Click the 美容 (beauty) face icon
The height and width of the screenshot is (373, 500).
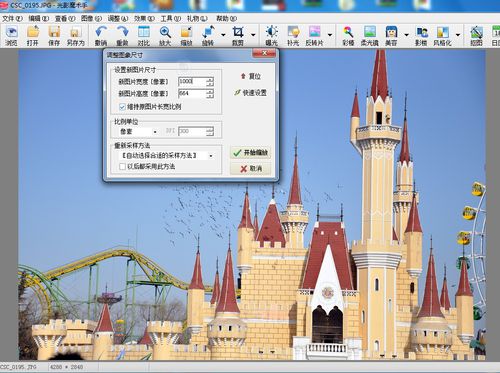[391, 36]
